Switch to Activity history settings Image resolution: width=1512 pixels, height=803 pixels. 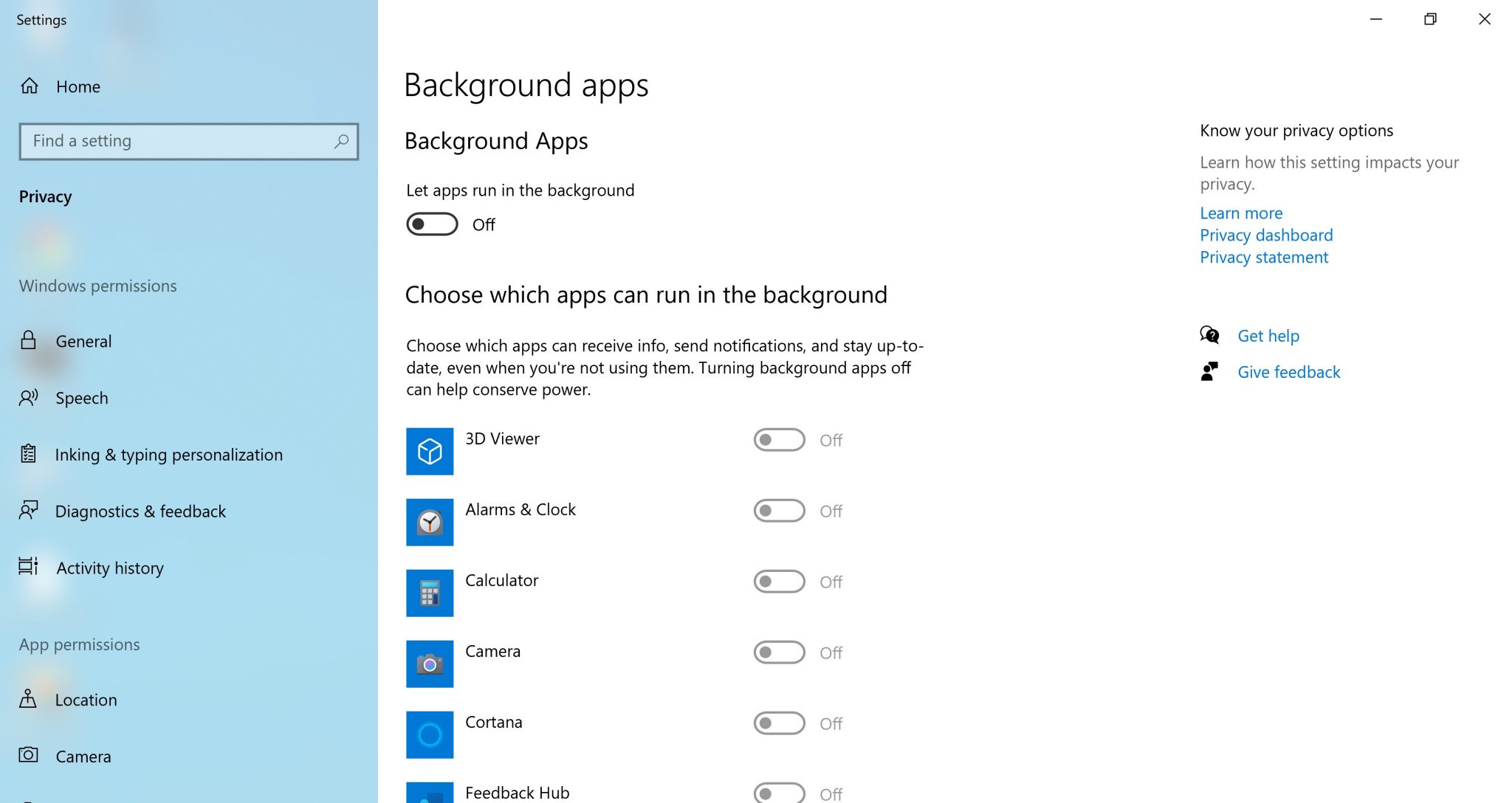tap(109, 568)
